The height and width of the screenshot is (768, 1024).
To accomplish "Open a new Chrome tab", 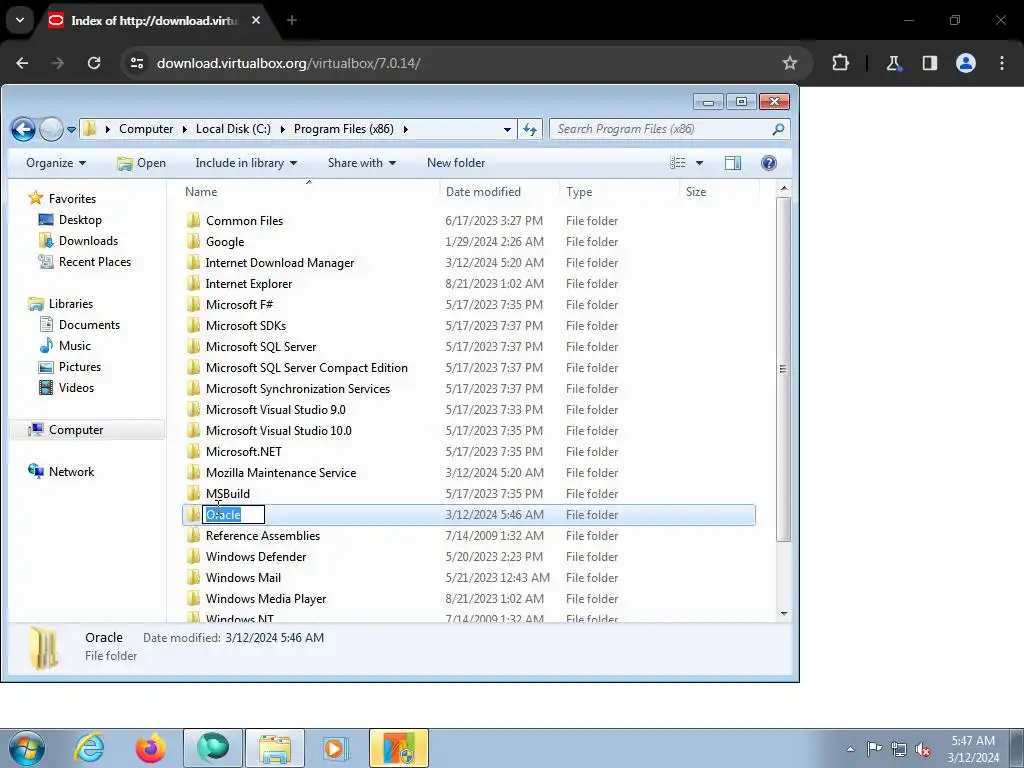I will (x=292, y=20).
